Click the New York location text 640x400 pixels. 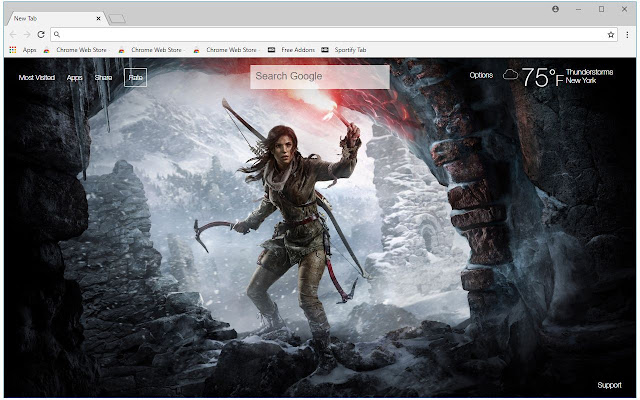point(581,81)
